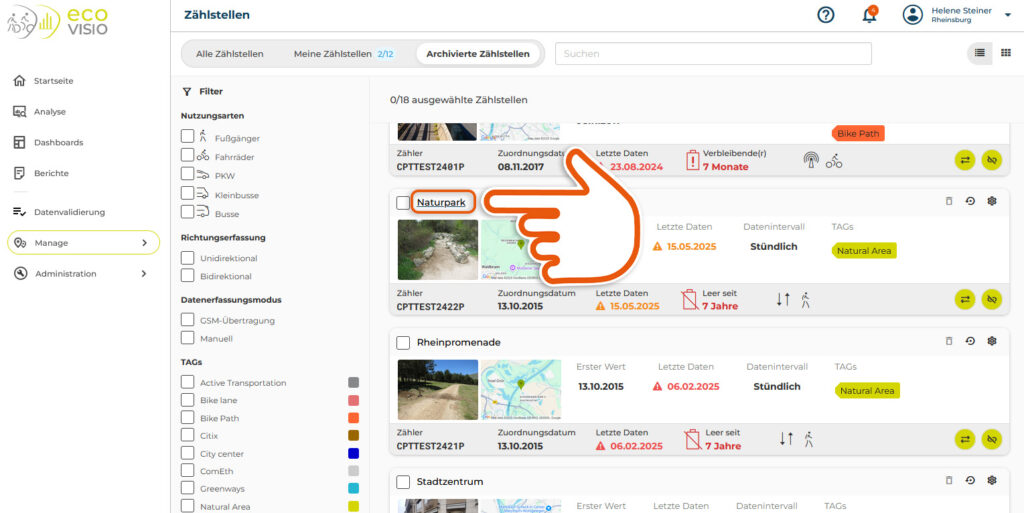Click the Startseite home icon
Screen dimensions: 1024x513
20,81
